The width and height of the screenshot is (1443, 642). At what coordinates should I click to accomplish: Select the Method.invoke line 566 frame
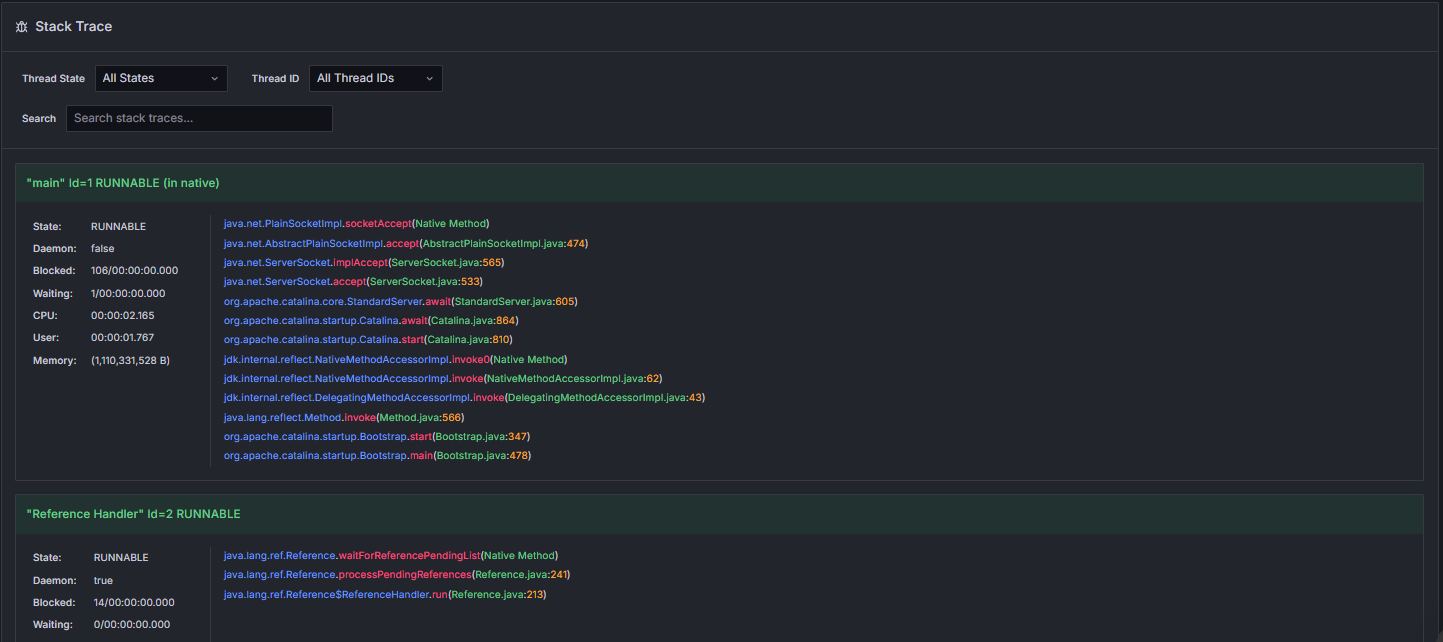point(343,417)
